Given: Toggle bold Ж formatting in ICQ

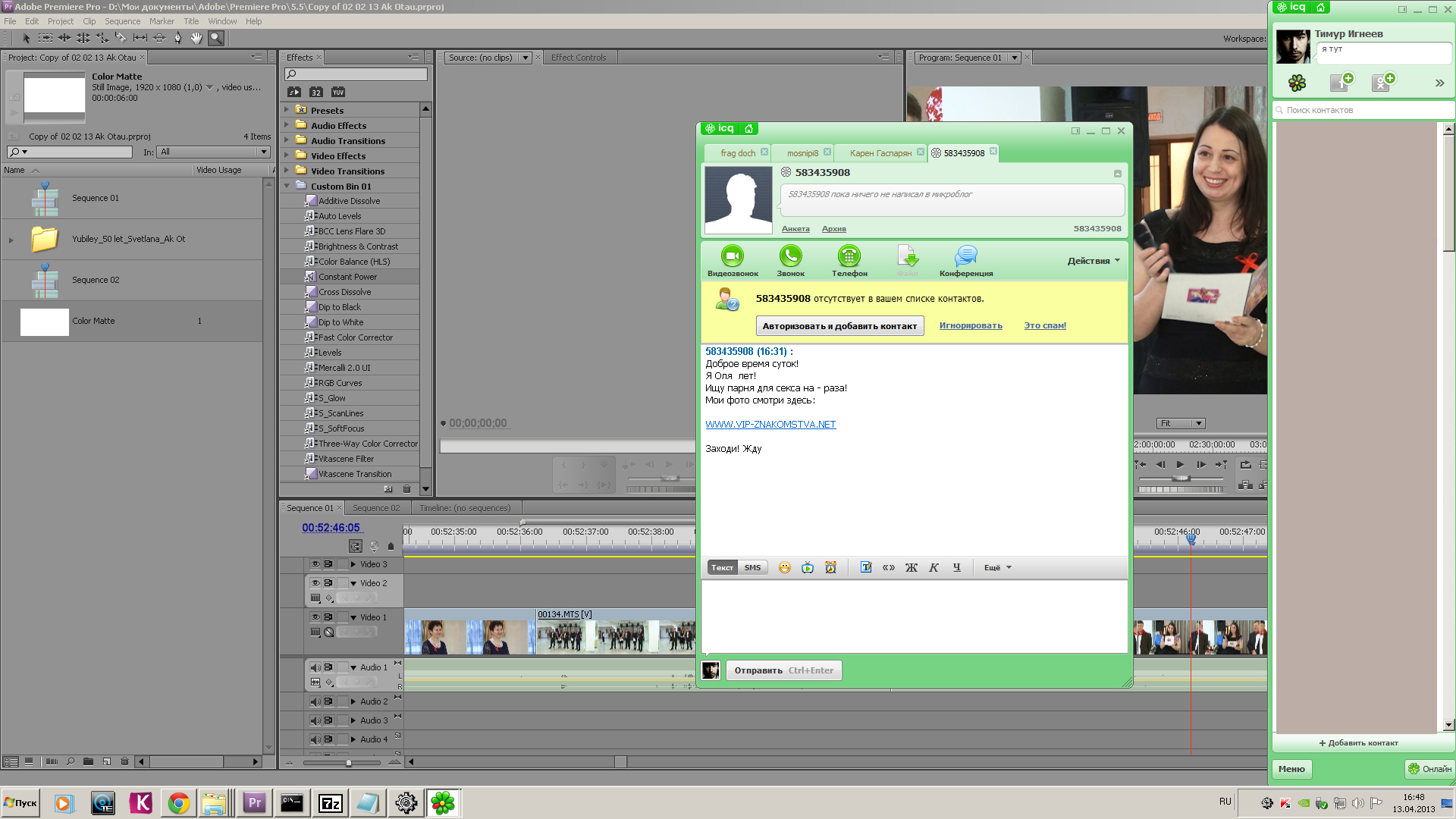Looking at the screenshot, I should 912,567.
